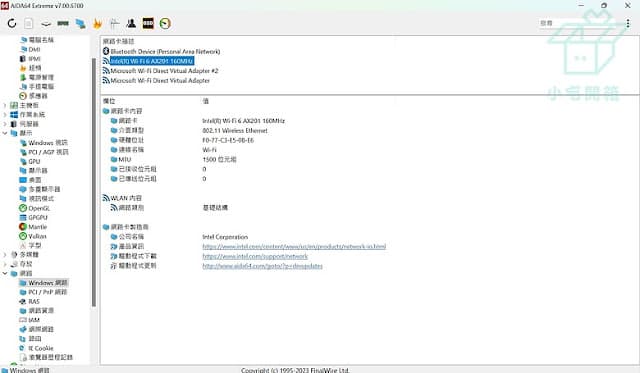Viewport: 640px width, 373px height.
Task: Select Vulkan in the tree
Action: pos(33,236)
